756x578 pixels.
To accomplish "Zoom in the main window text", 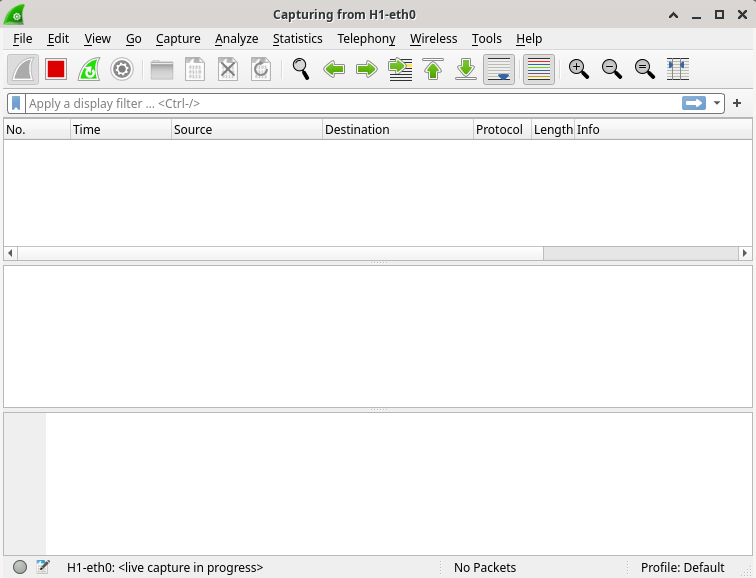I will (579, 69).
